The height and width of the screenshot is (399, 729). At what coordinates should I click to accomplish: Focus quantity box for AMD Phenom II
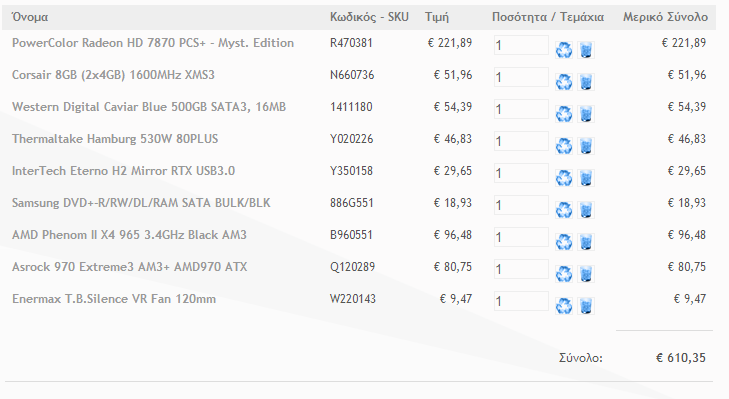[x=521, y=237]
